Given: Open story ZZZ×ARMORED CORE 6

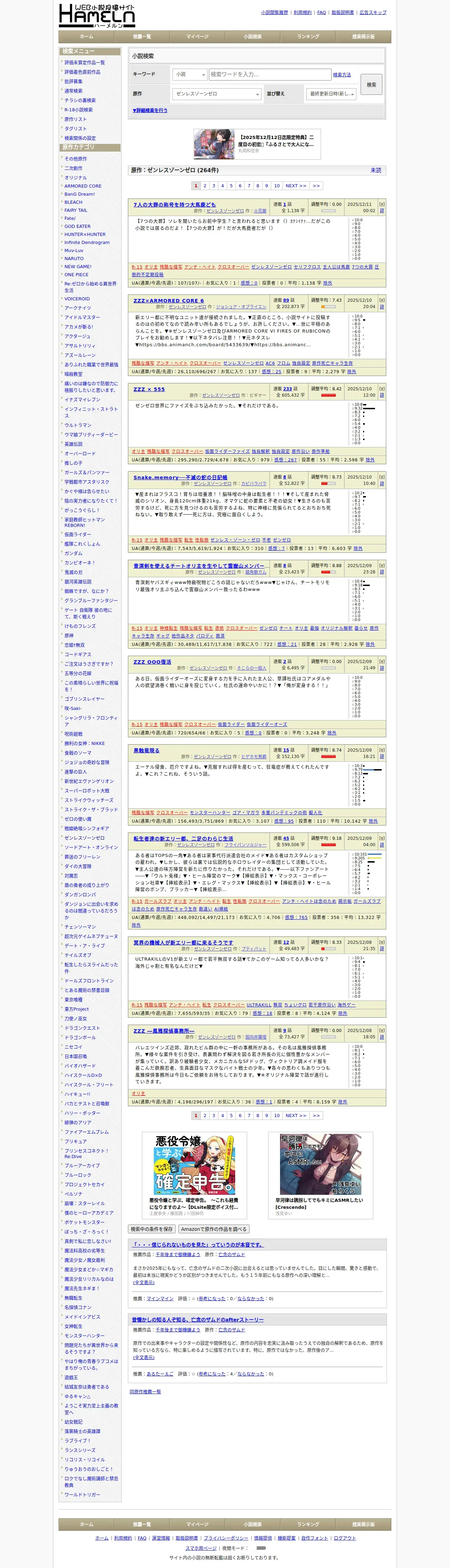Looking at the screenshot, I should 168,301.
